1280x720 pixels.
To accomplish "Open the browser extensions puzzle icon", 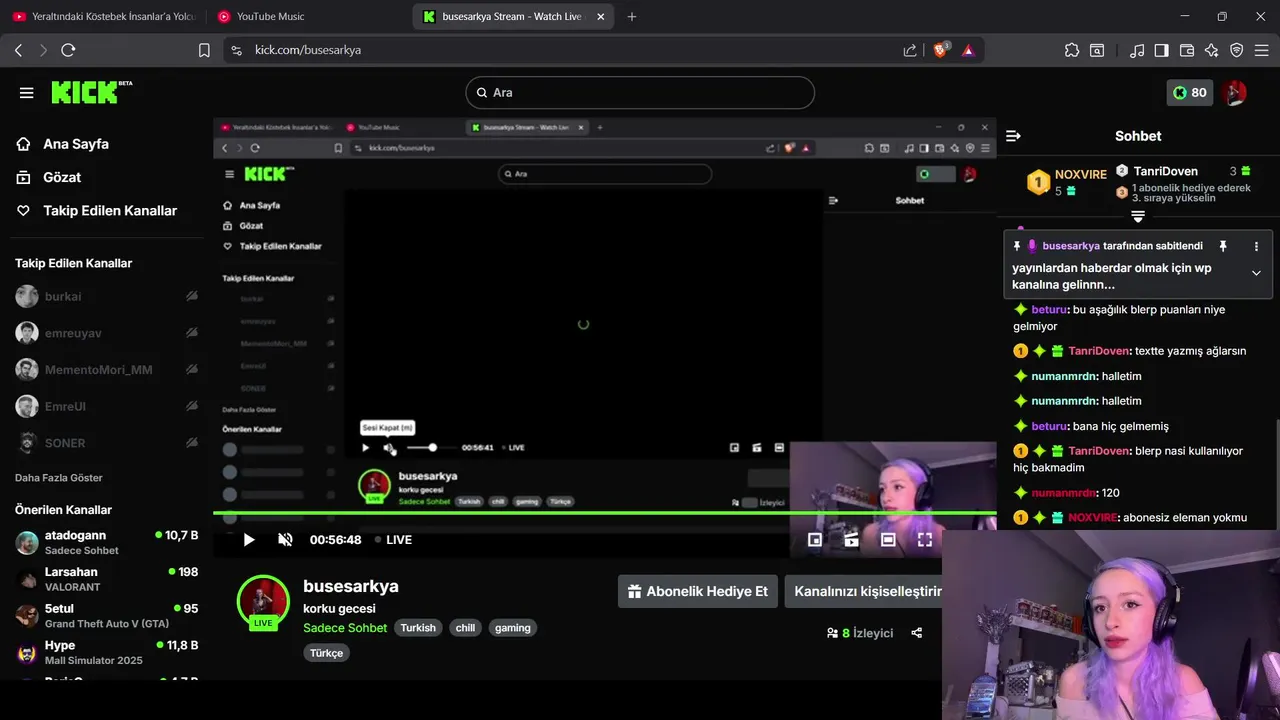I will (x=1072, y=50).
